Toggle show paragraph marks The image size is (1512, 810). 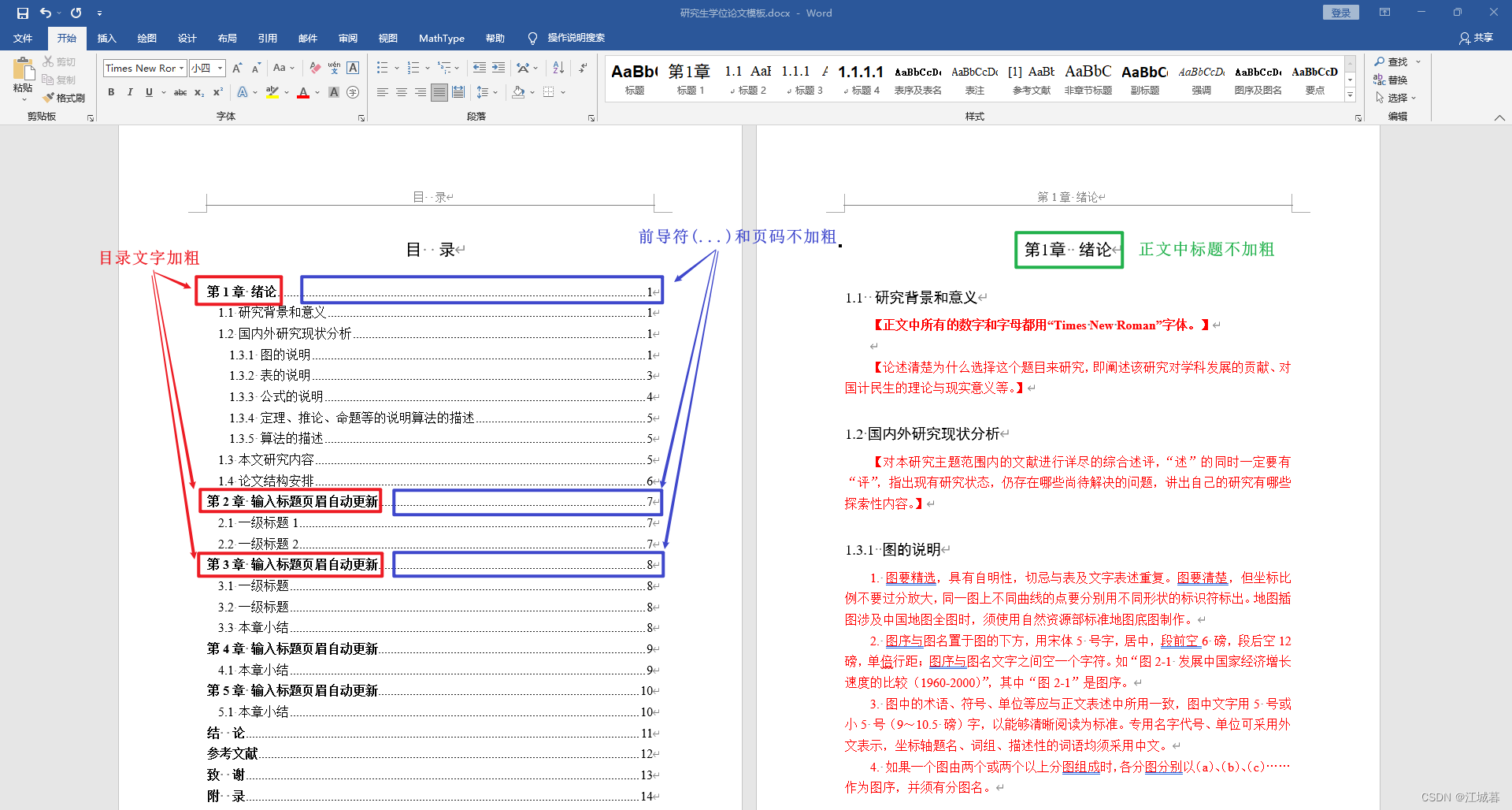click(x=583, y=68)
